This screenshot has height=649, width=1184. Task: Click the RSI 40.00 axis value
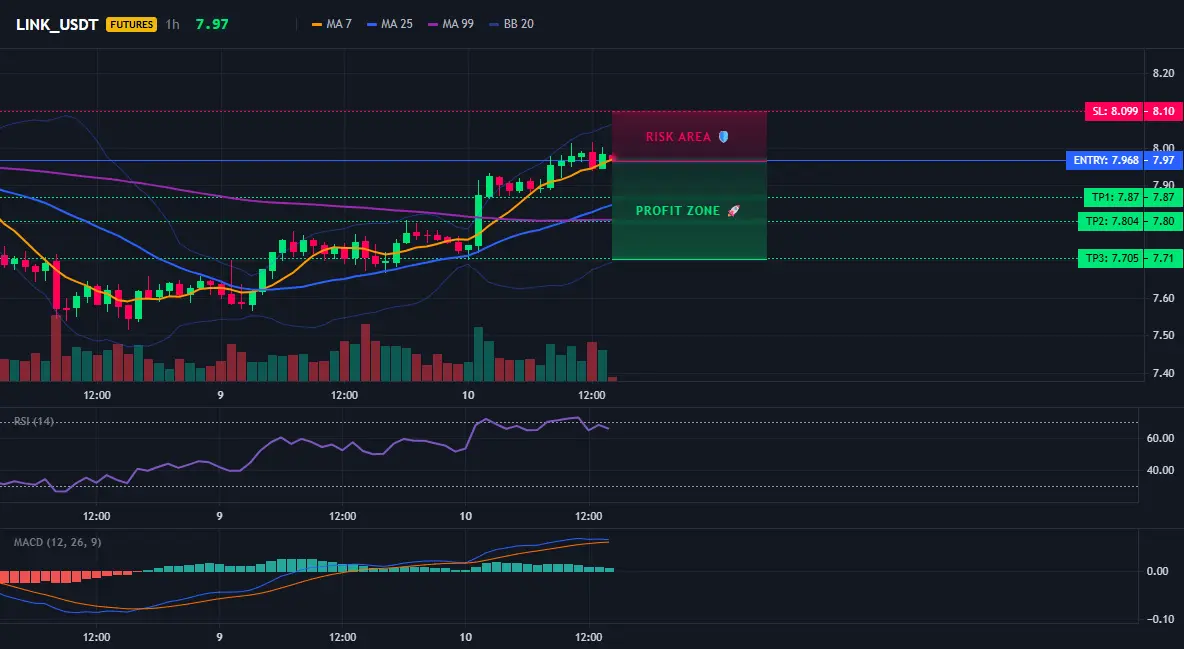coord(1161,470)
